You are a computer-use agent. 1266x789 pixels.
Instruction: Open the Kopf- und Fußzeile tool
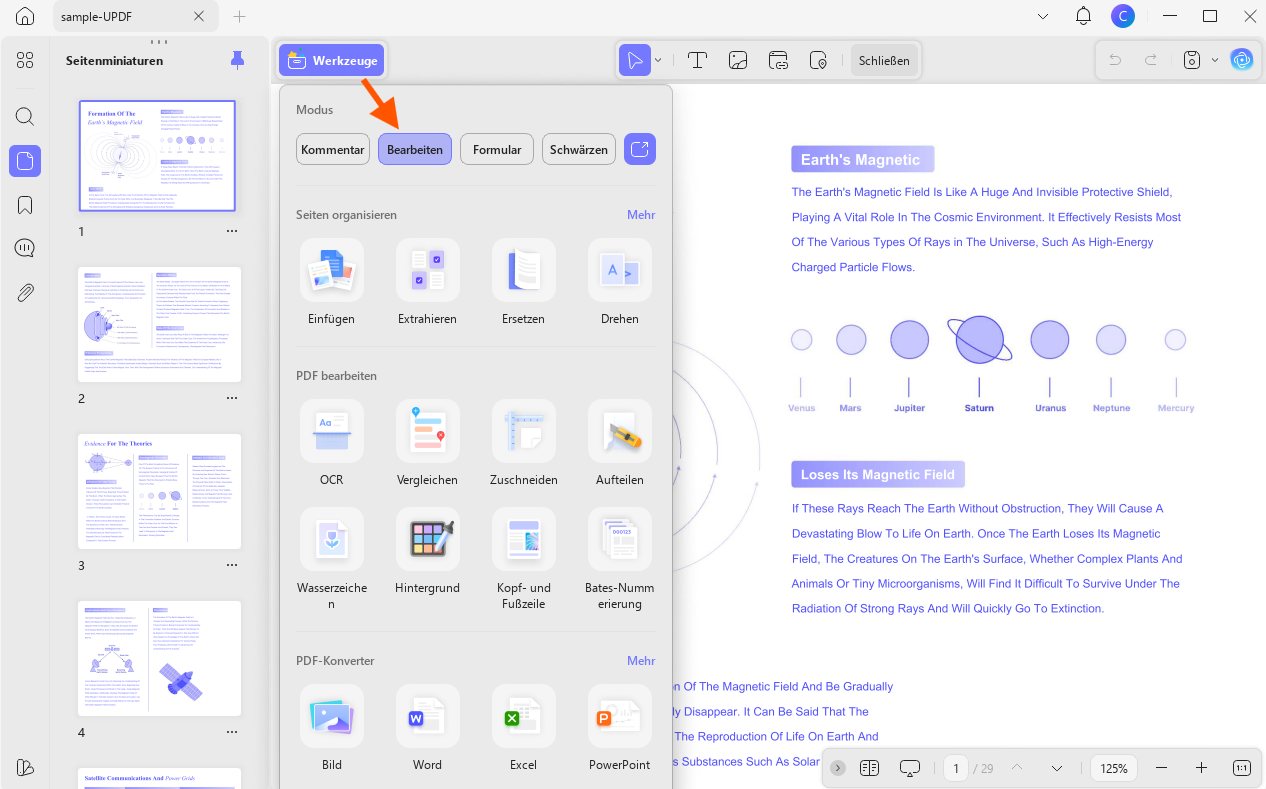[523, 559]
